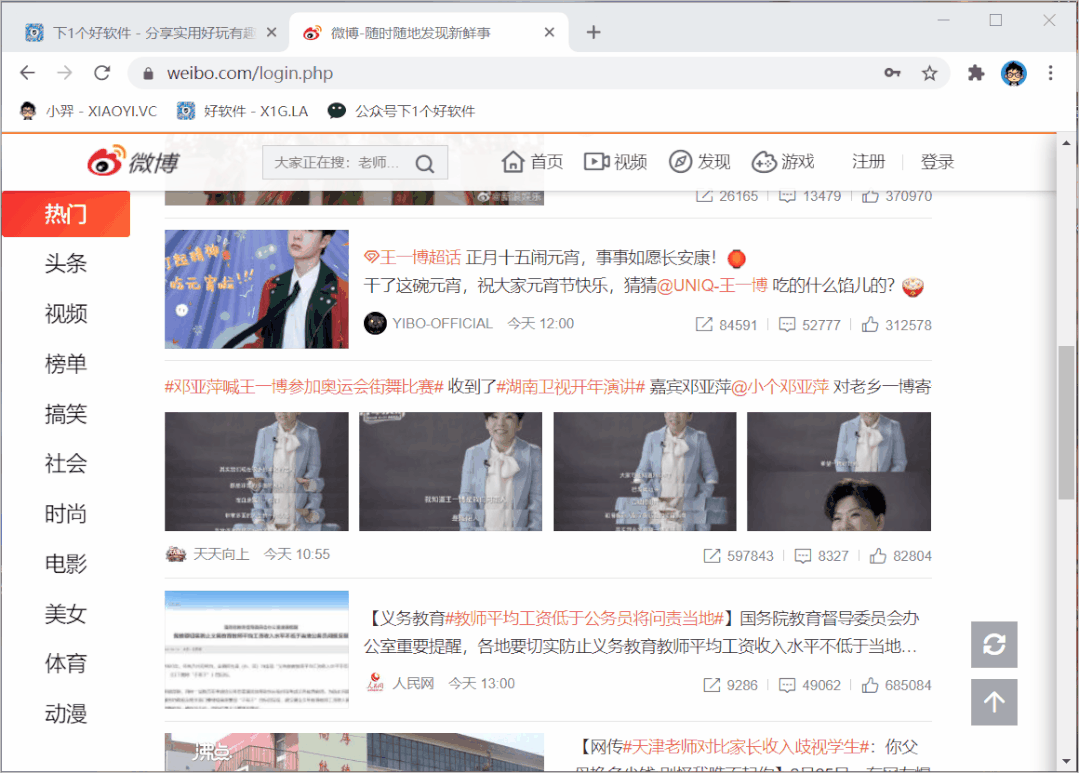The image size is (1079, 773).
Task: Click the YIBO-OFFICIAL avatar
Action: pyautogui.click(x=375, y=323)
